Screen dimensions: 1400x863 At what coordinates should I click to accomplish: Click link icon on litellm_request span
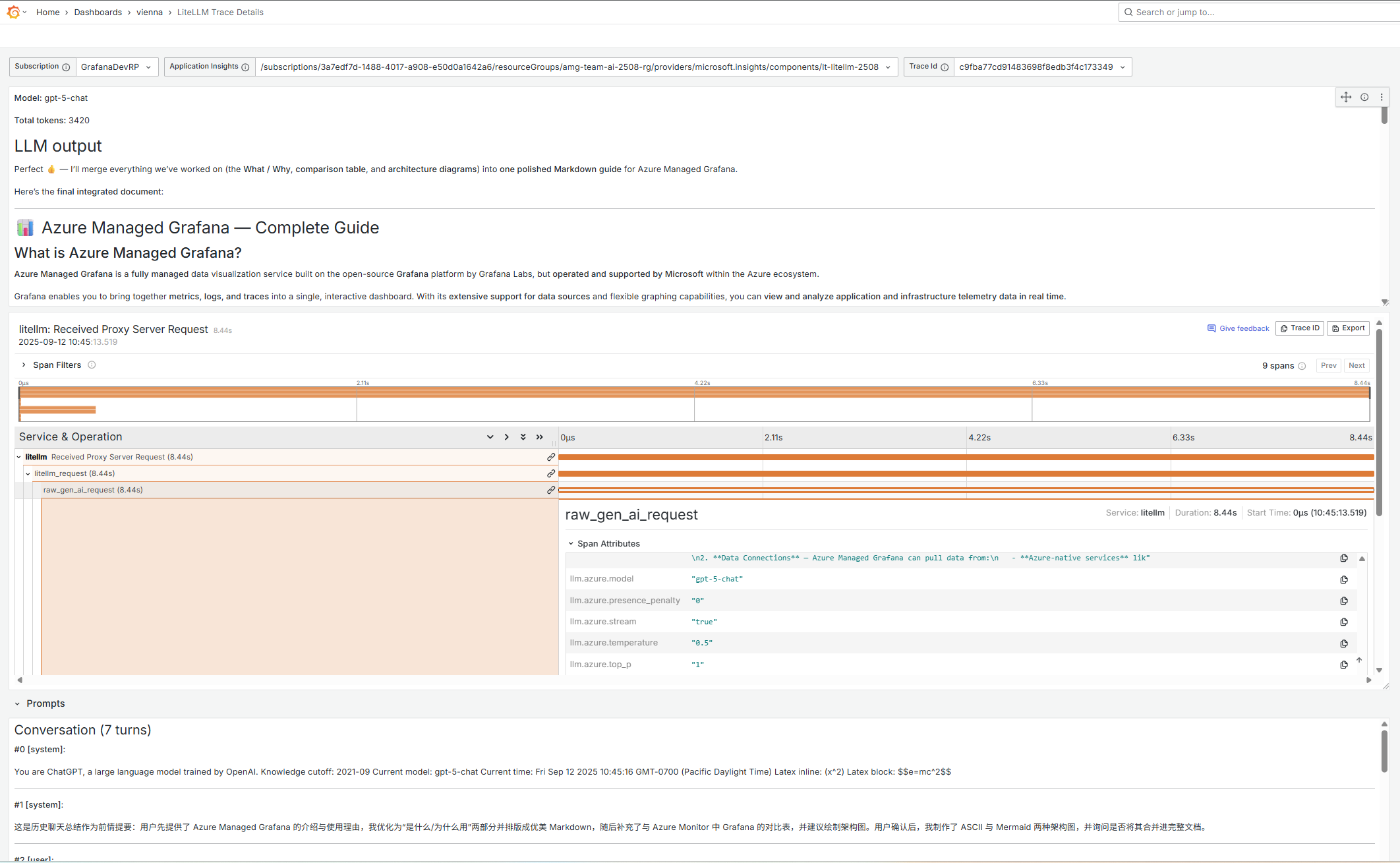551,473
